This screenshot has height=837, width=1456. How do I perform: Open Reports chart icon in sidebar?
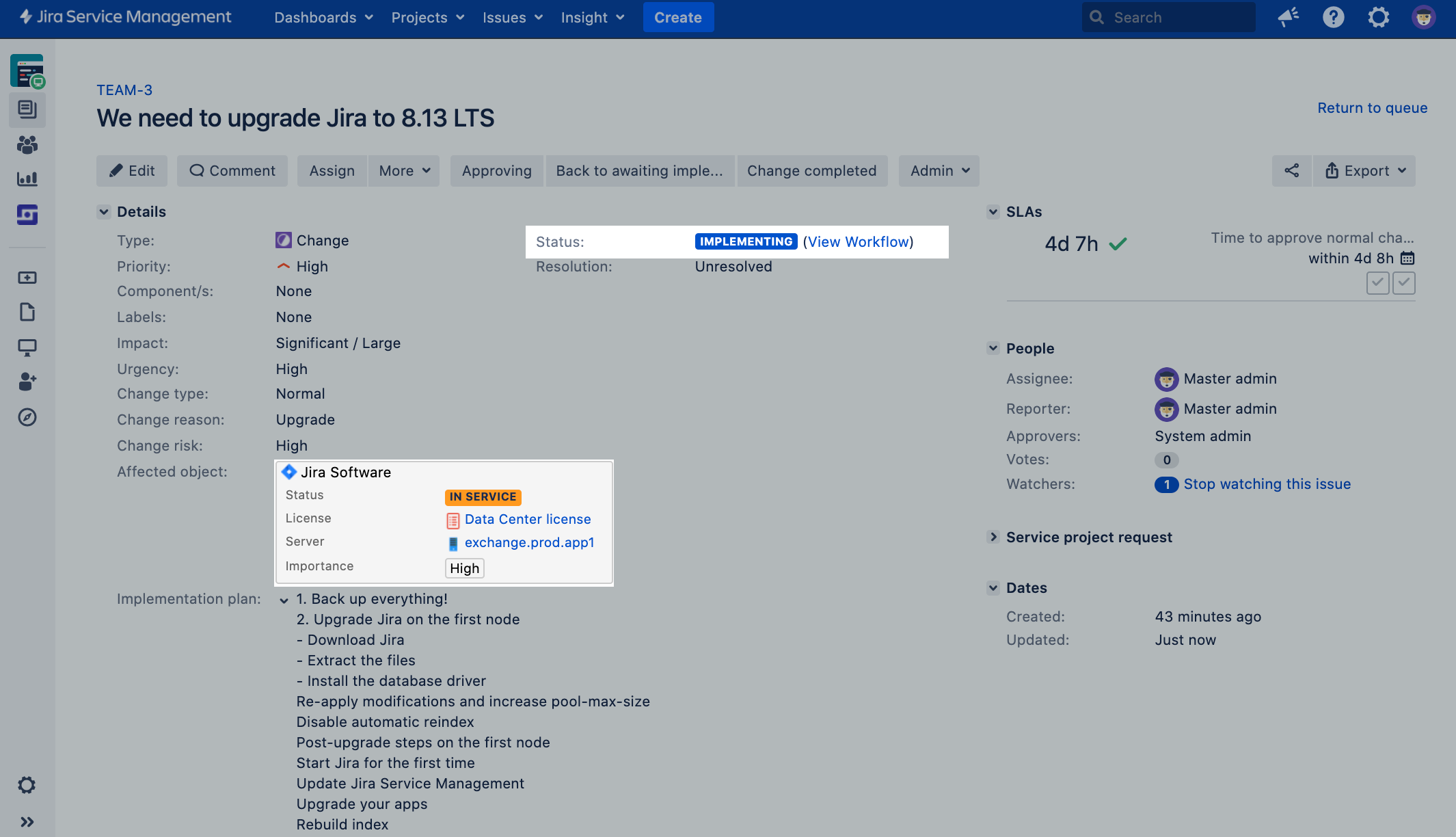tap(27, 179)
